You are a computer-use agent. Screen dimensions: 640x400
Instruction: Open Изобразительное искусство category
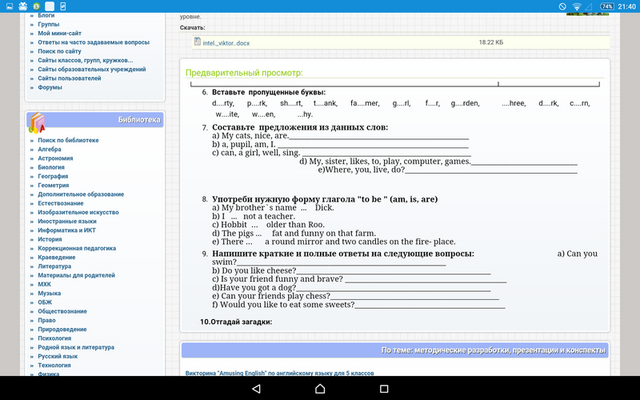pos(78,212)
